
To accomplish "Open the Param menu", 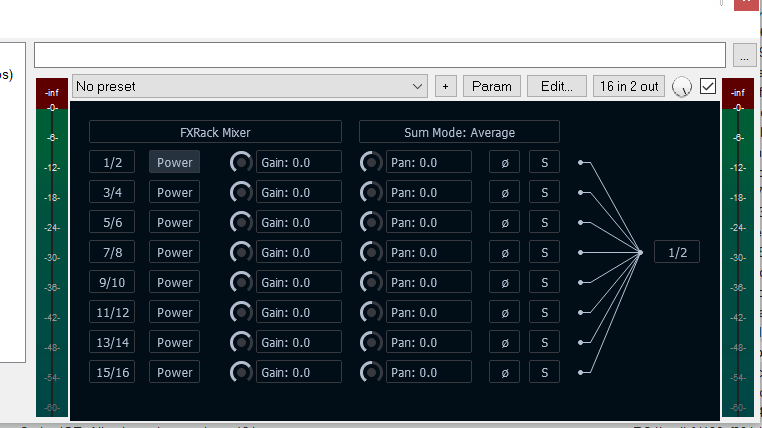I will [x=492, y=86].
